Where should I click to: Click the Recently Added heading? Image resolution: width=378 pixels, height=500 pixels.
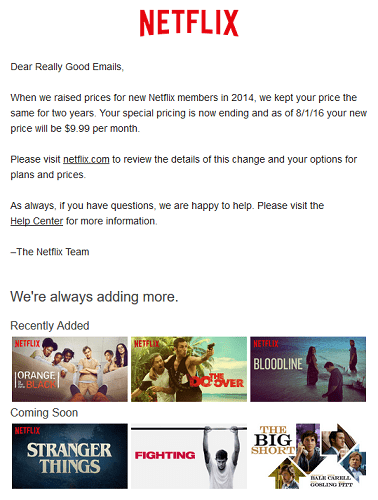[50, 325]
